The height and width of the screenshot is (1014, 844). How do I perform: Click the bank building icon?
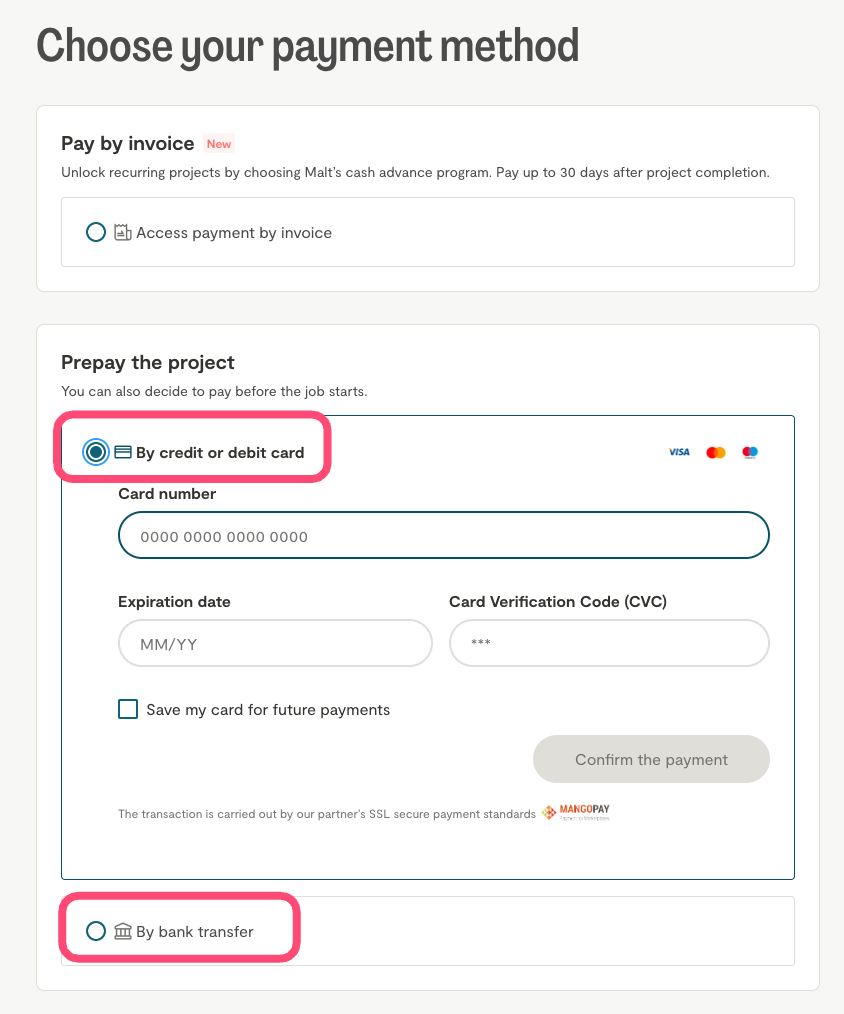coord(123,932)
